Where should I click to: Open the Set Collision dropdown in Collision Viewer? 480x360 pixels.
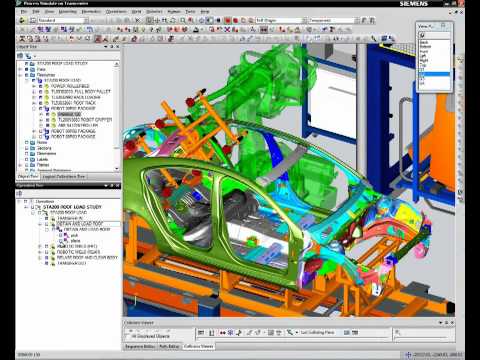click(297, 333)
